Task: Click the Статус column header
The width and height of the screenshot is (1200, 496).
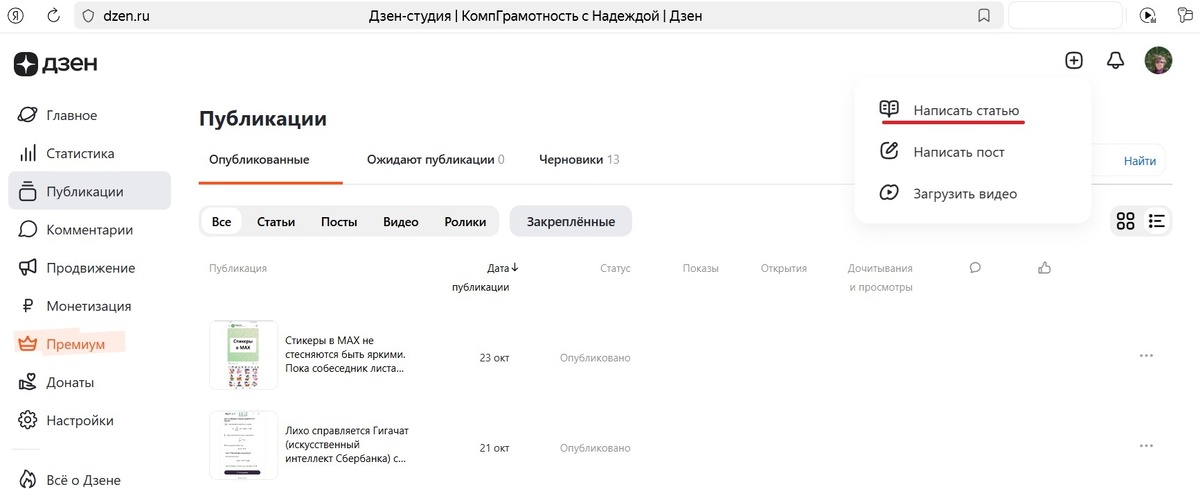Action: (x=615, y=268)
